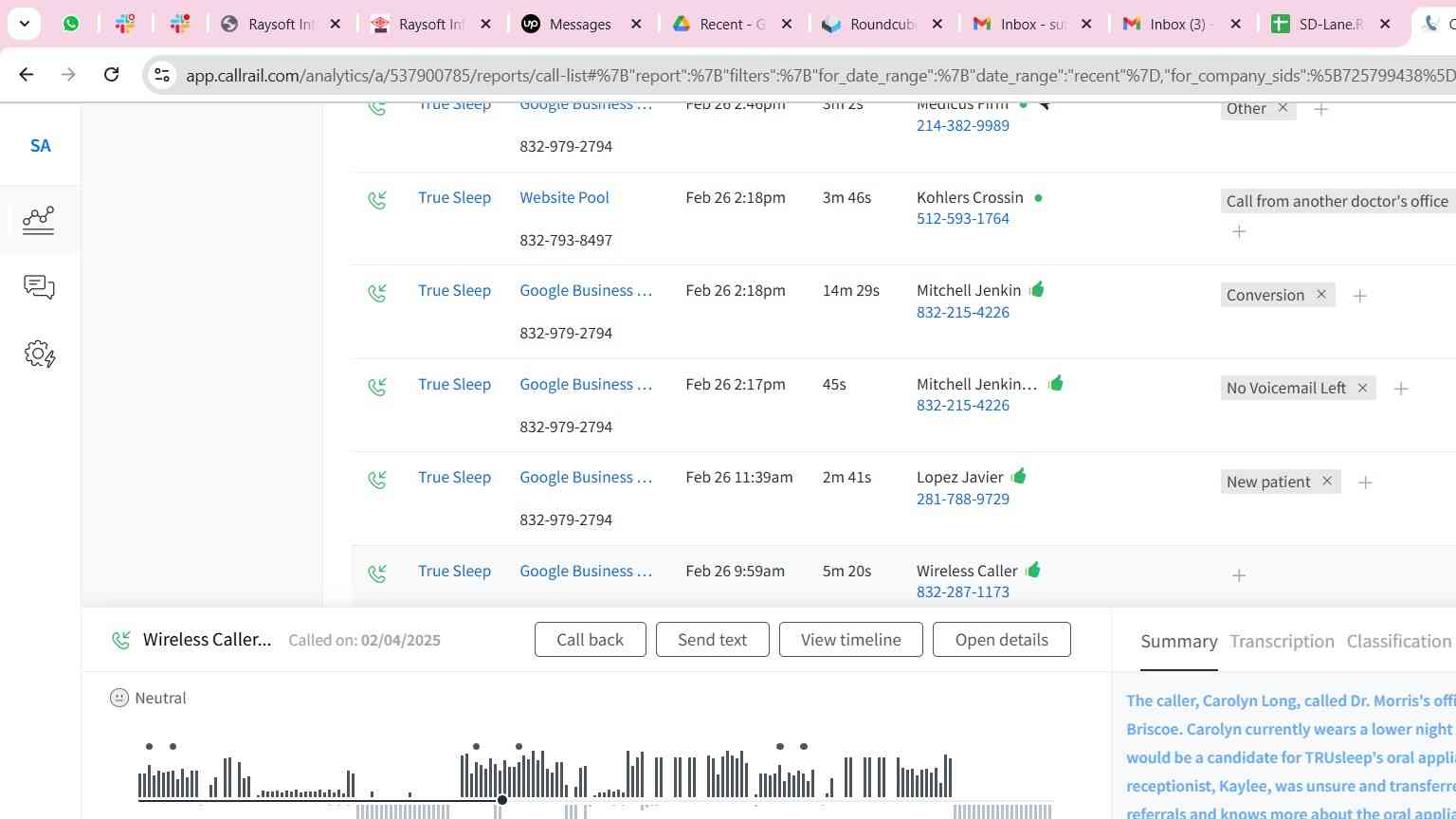The height and width of the screenshot is (819, 1456).
Task: Open site information icon in address bar
Action: point(162,75)
